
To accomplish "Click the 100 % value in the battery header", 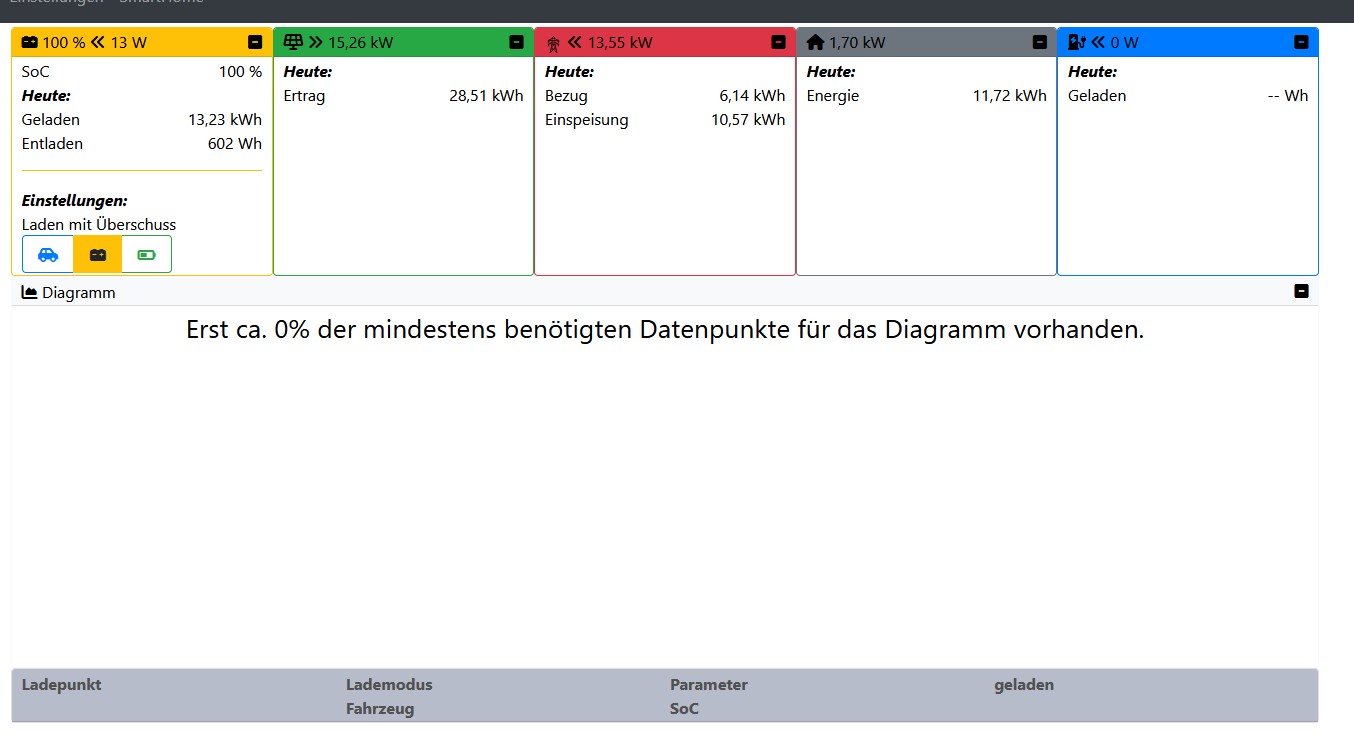I will tap(64, 42).
